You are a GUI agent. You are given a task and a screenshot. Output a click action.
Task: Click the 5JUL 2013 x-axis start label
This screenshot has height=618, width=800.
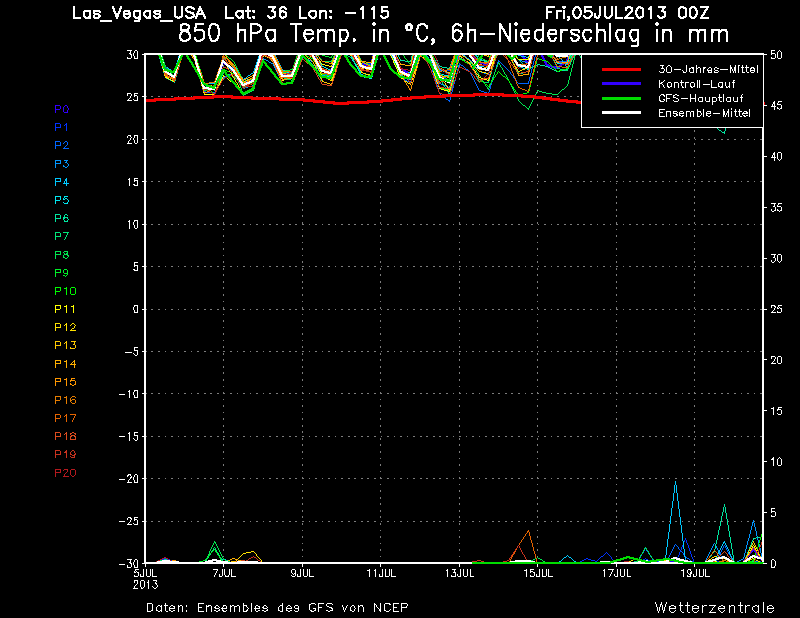click(145, 579)
